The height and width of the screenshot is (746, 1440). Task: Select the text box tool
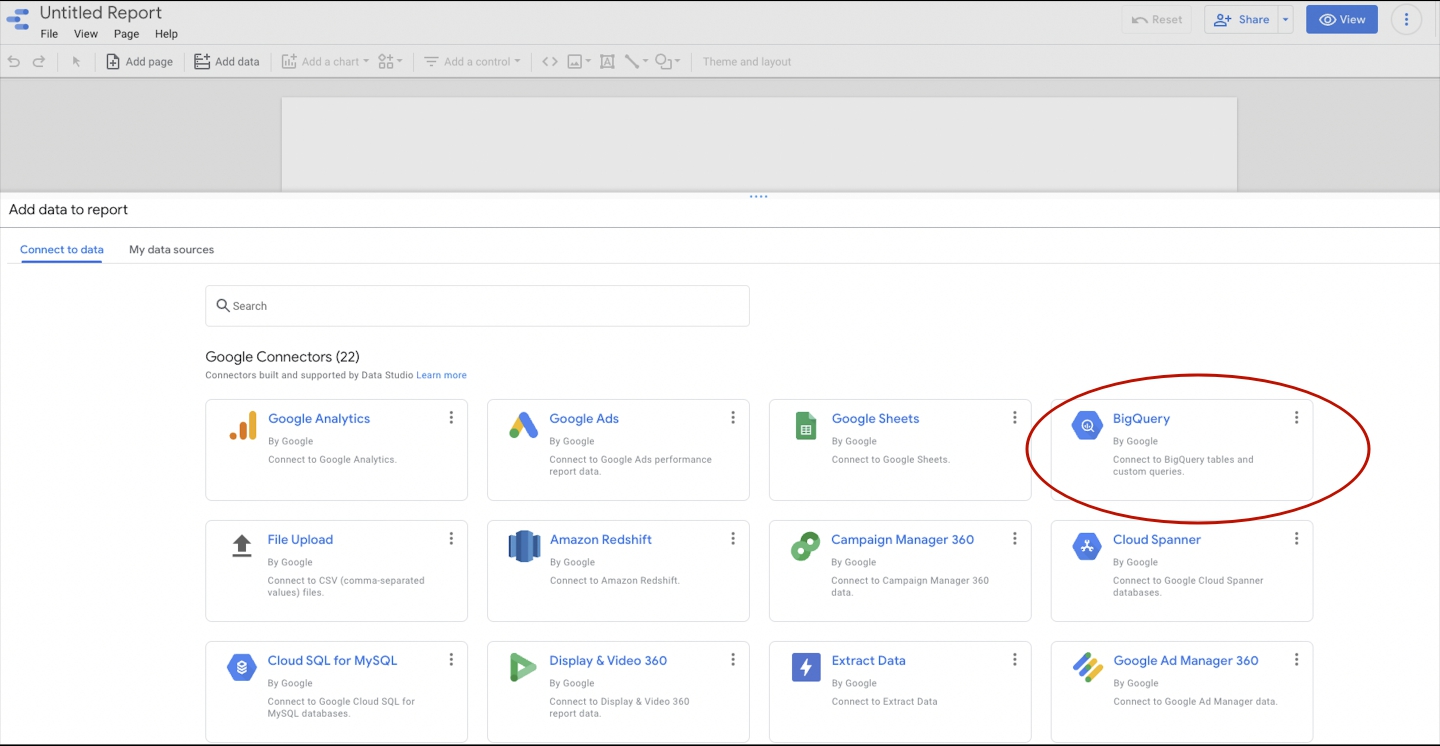pos(607,62)
